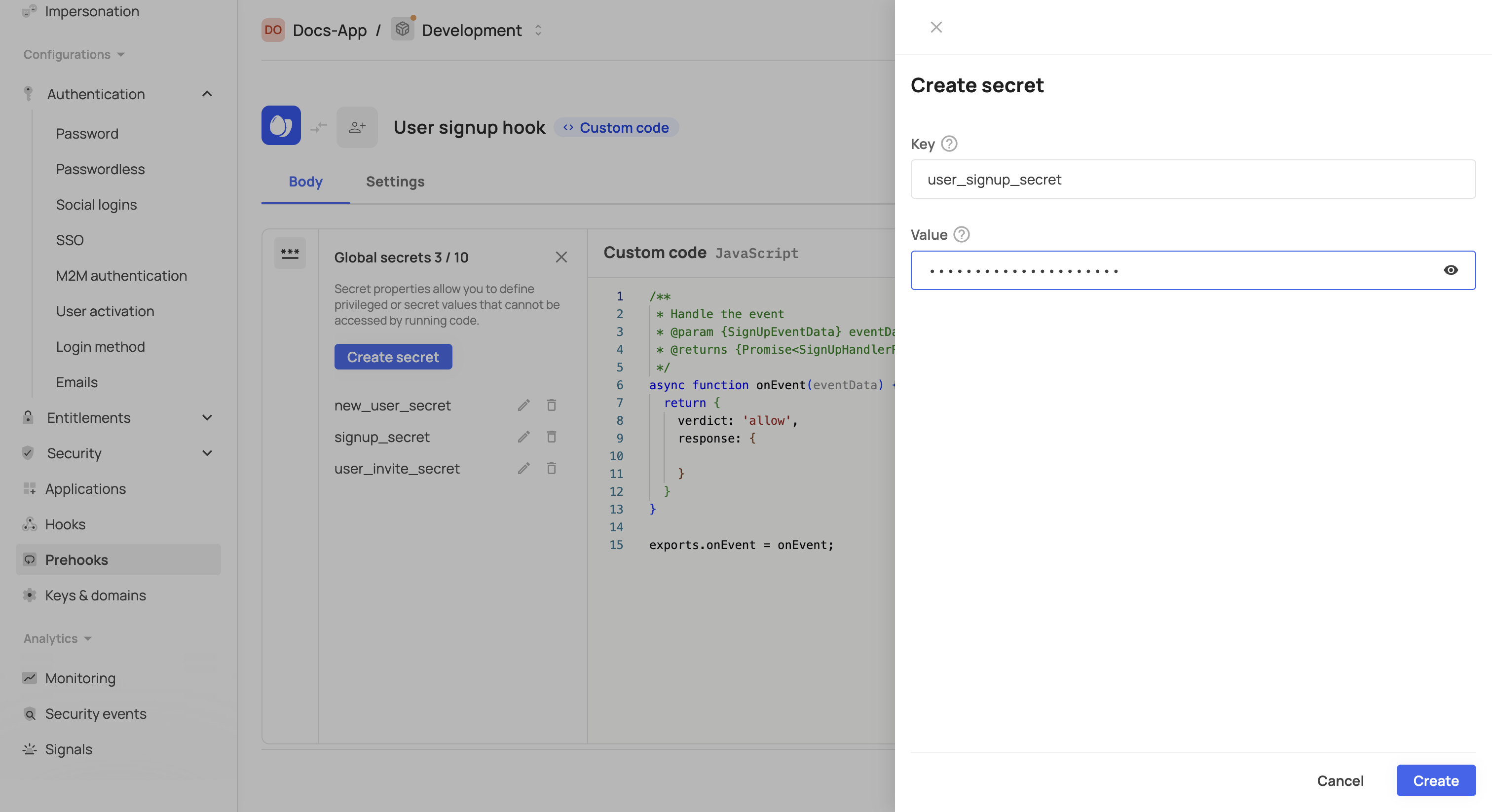Image resolution: width=1492 pixels, height=812 pixels.
Task: Switch to the Settings tab
Action: click(x=395, y=182)
